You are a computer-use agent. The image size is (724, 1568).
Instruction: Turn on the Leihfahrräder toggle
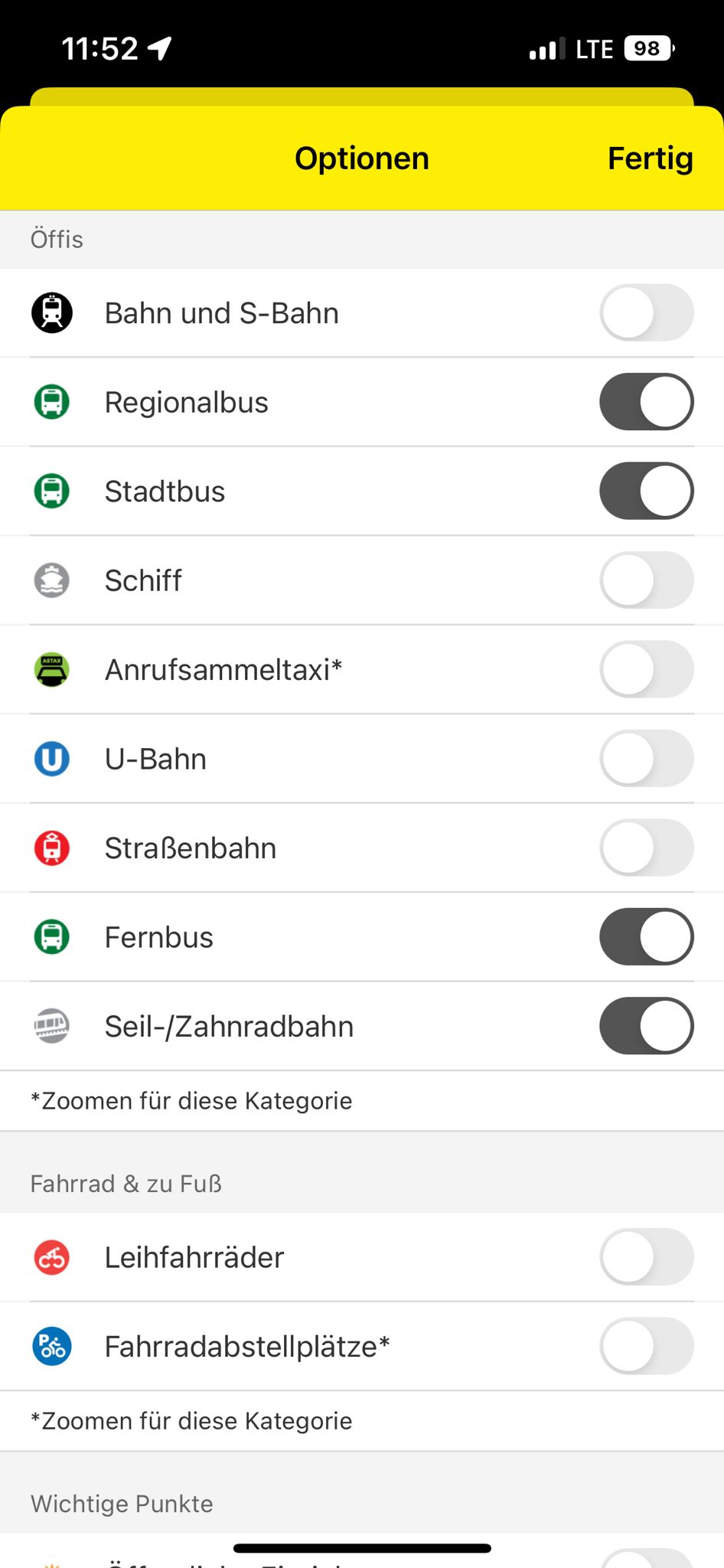coord(647,1257)
